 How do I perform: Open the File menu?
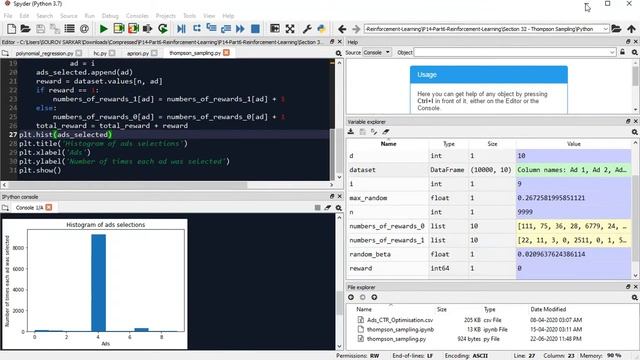pyautogui.click(x=8, y=16)
